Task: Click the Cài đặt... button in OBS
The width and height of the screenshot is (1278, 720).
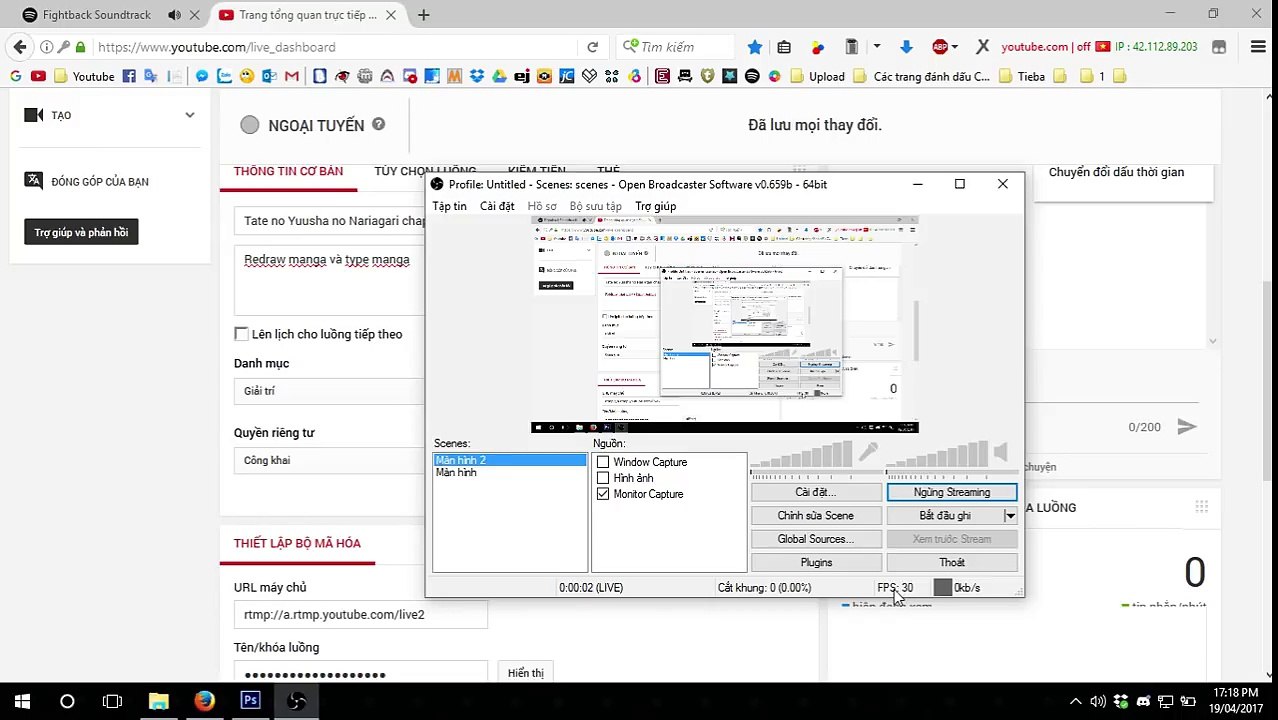Action: pyautogui.click(x=816, y=492)
